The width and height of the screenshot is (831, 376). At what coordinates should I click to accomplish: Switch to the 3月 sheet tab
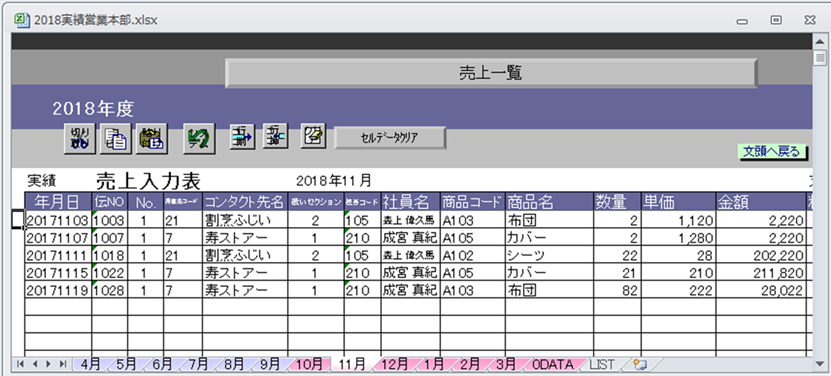[x=506, y=364]
